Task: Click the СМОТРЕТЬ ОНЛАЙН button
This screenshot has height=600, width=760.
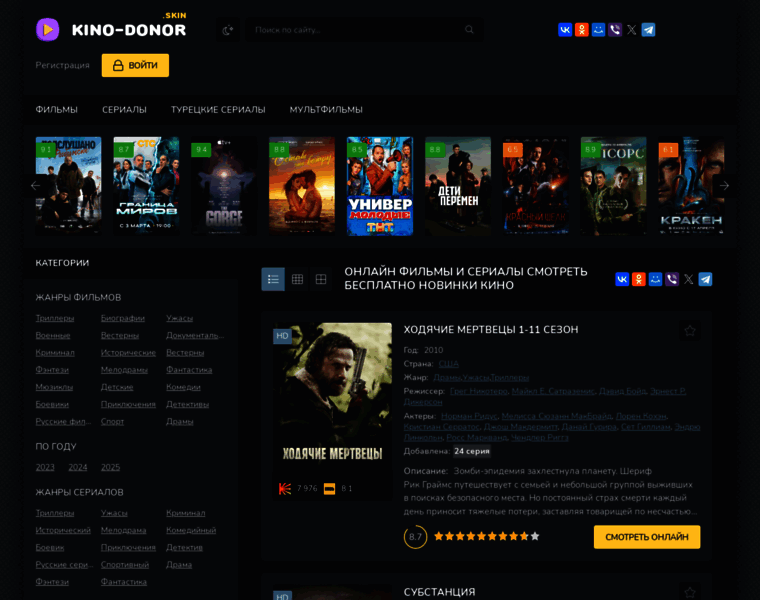Action: pos(647,537)
